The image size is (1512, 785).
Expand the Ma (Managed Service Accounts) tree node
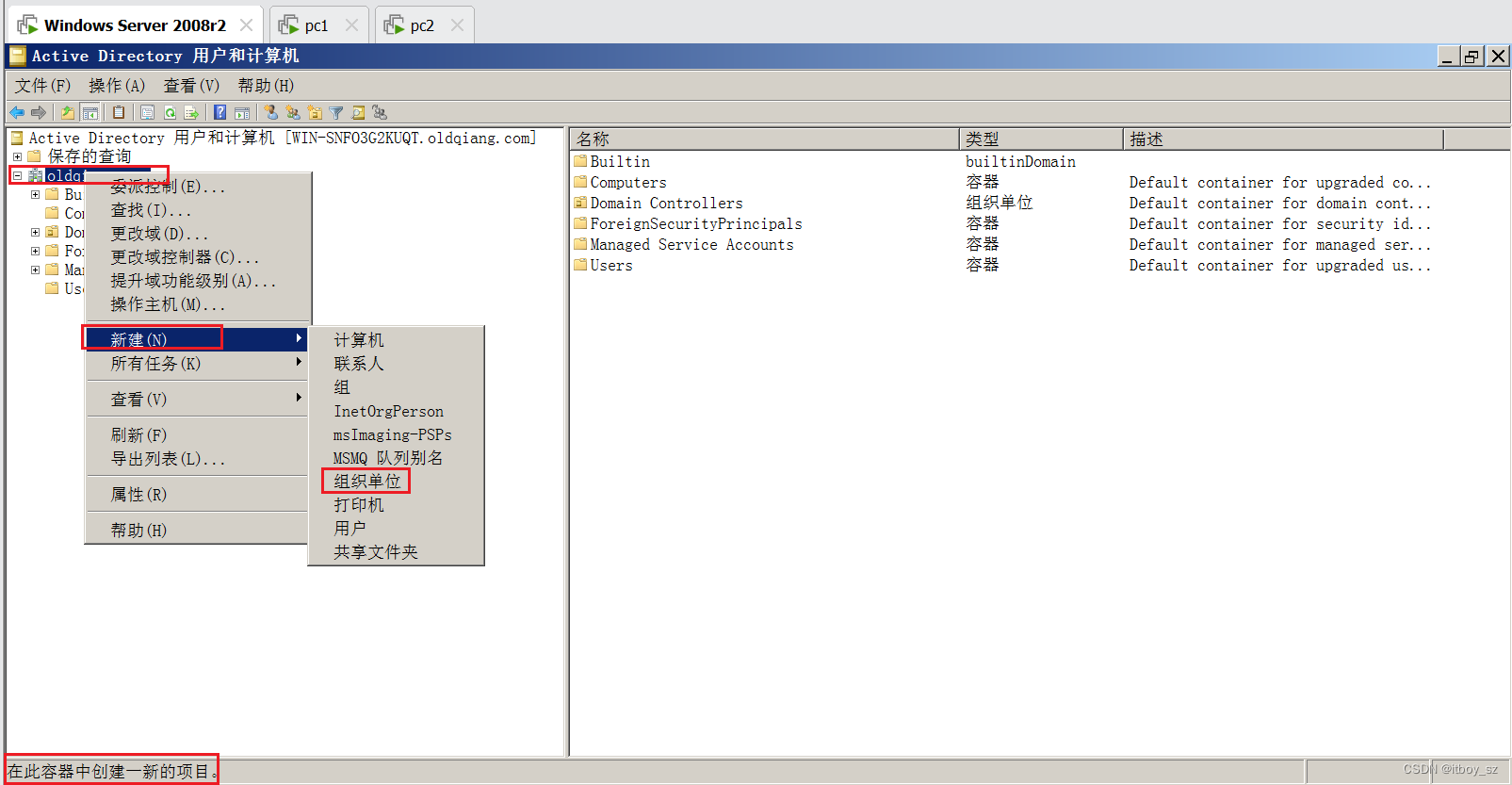pos(35,270)
